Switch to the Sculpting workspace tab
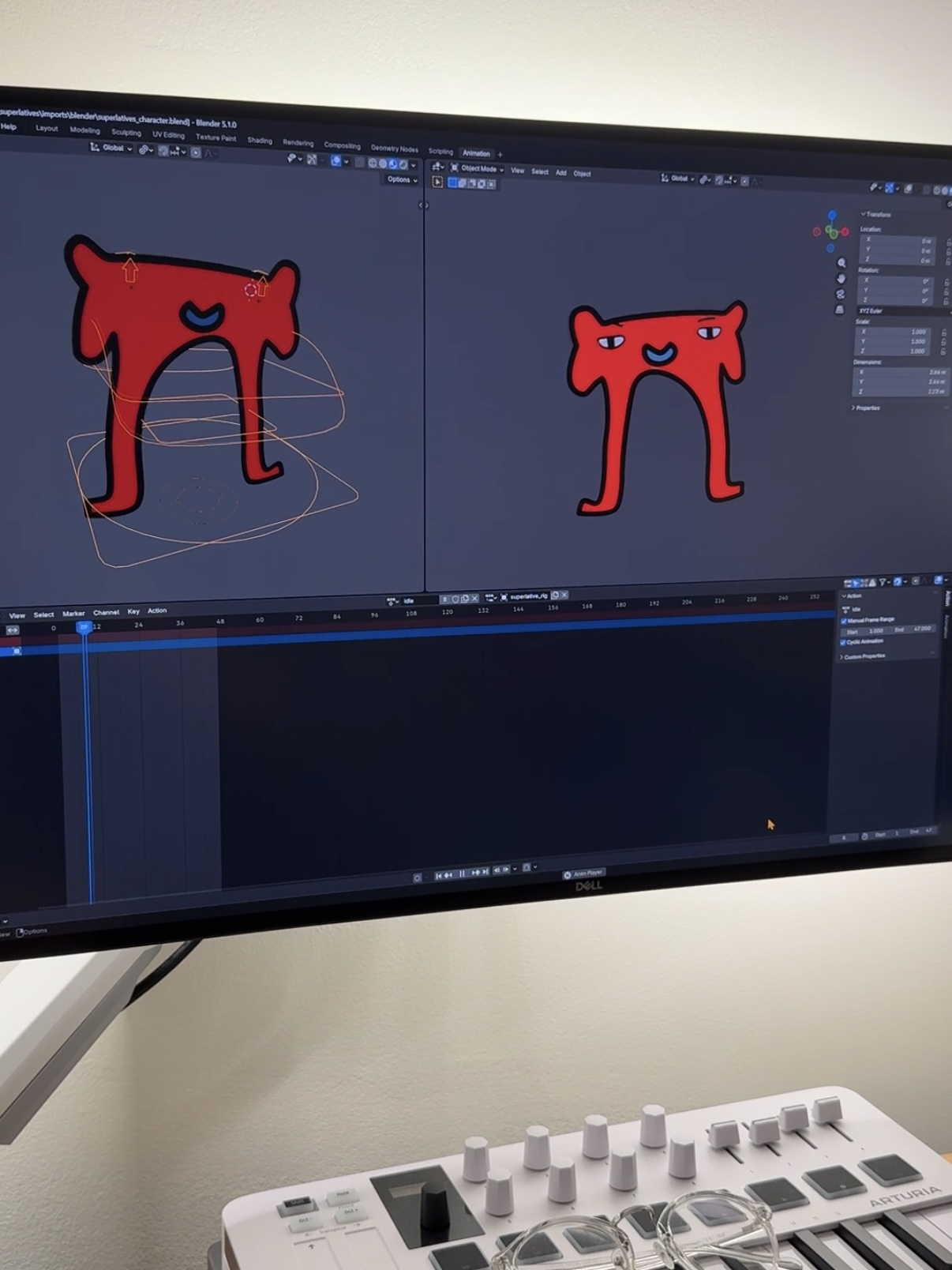Screen dimensions: 952x1270 126,133
